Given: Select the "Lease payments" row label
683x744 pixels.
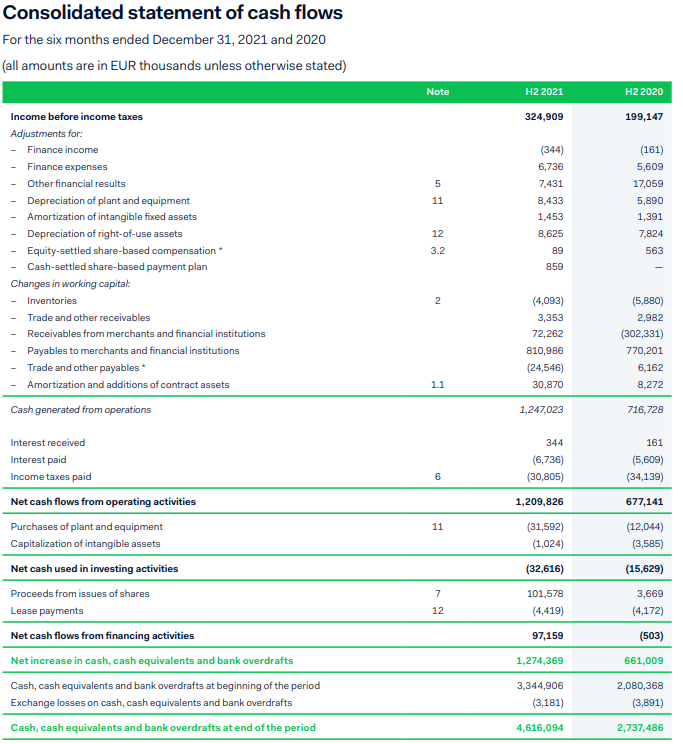Looking at the screenshot, I should point(47,611).
